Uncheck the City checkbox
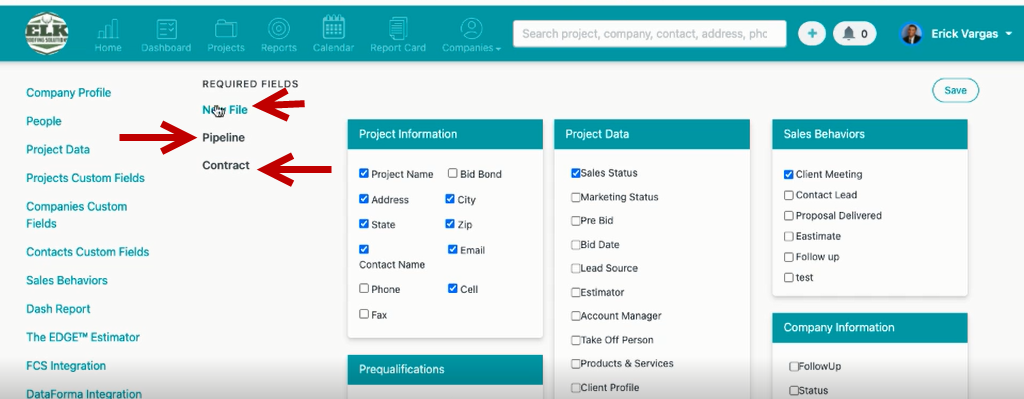The height and width of the screenshot is (399, 1024). pyautogui.click(x=450, y=199)
